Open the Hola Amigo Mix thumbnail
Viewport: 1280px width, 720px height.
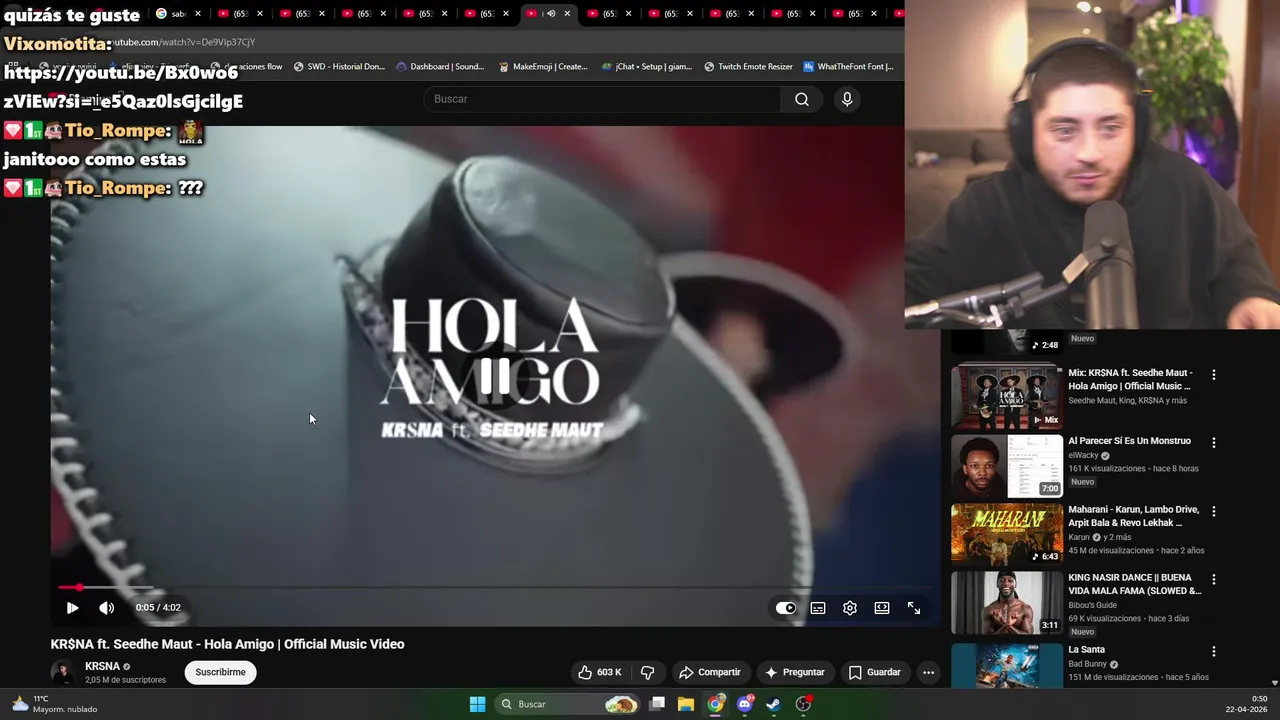tap(1006, 397)
